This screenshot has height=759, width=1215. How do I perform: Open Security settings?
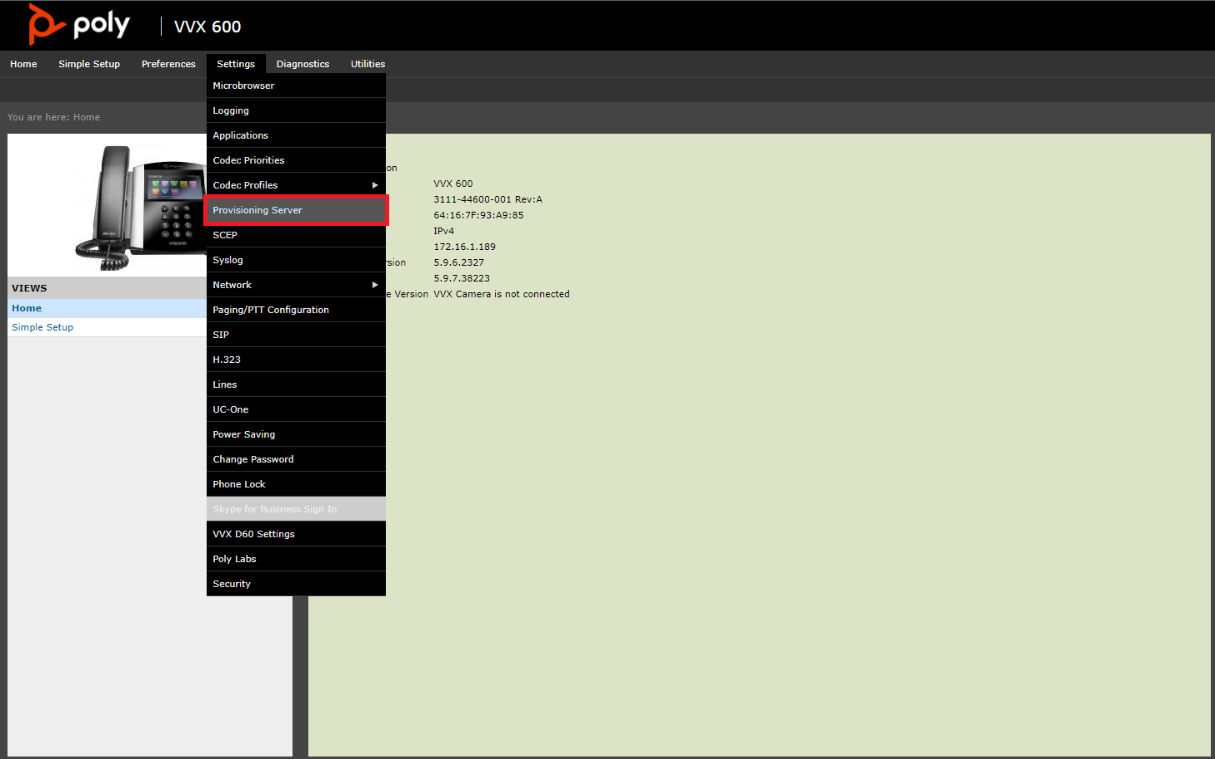pyautogui.click(x=296, y=584)
